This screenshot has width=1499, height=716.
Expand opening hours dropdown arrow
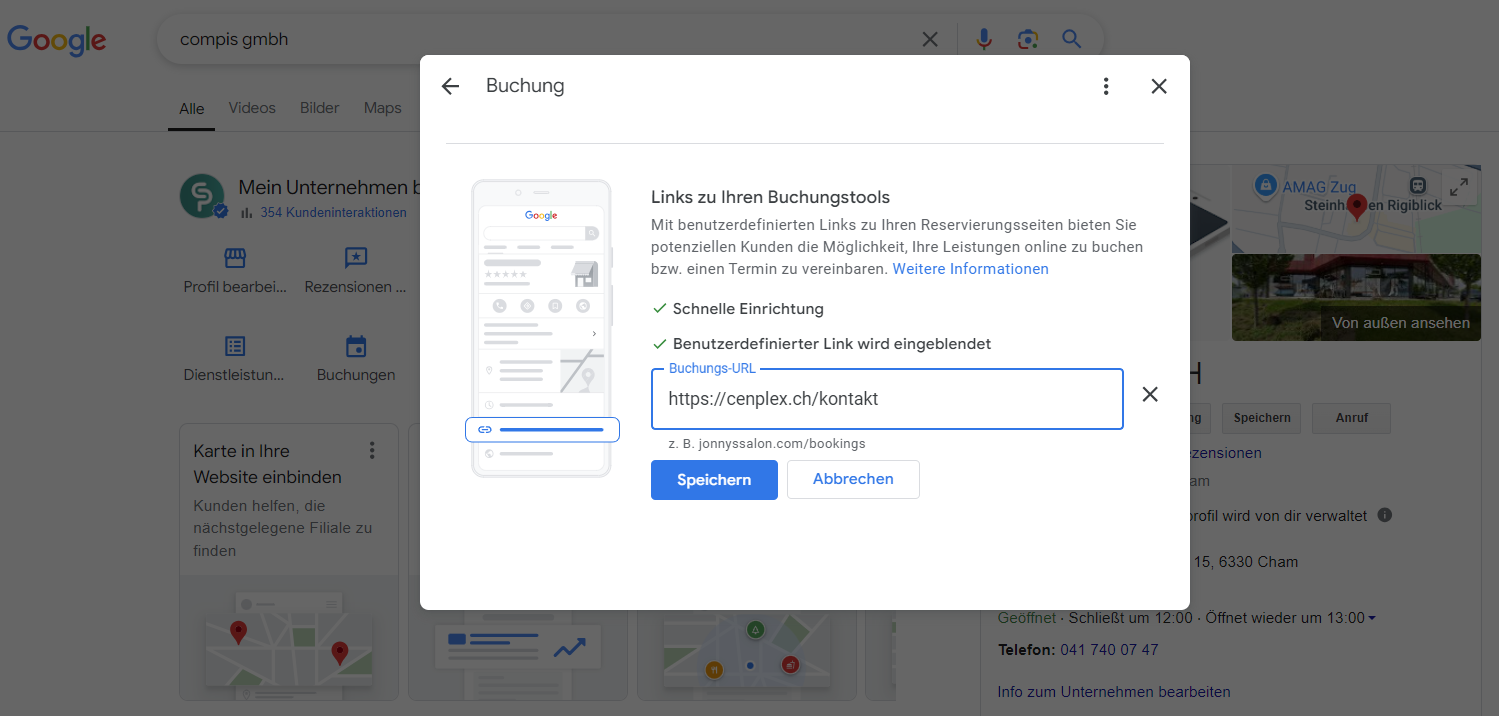pyautogui.click(x=1372, y=619)
